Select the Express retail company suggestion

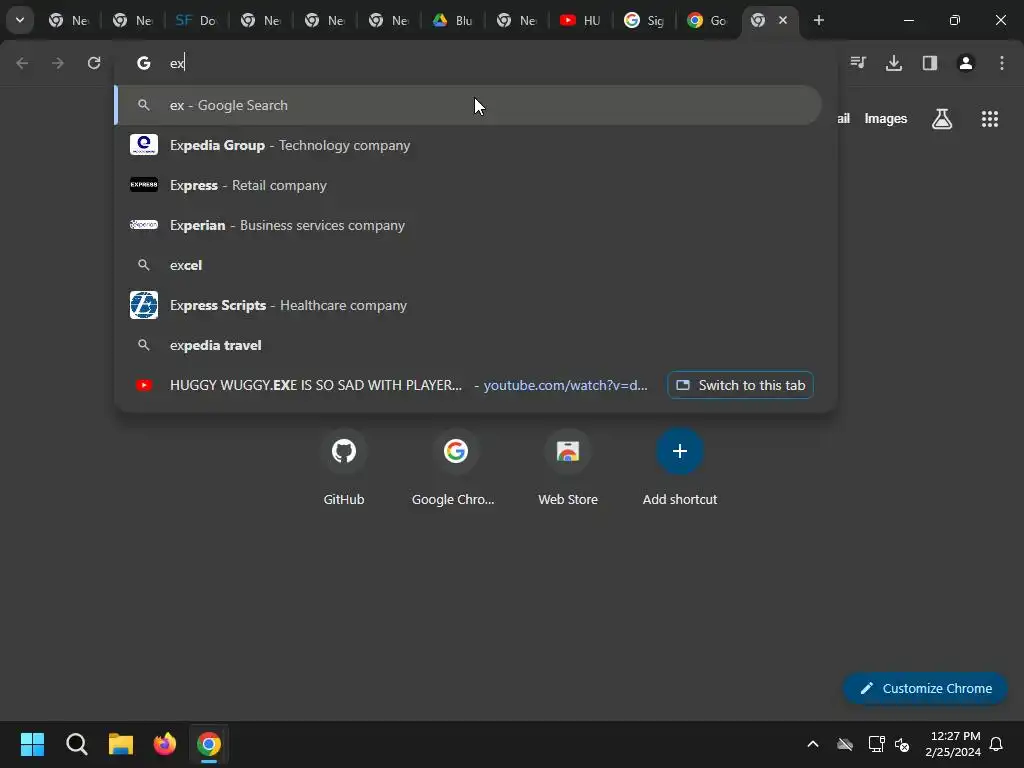click(468, 185)
